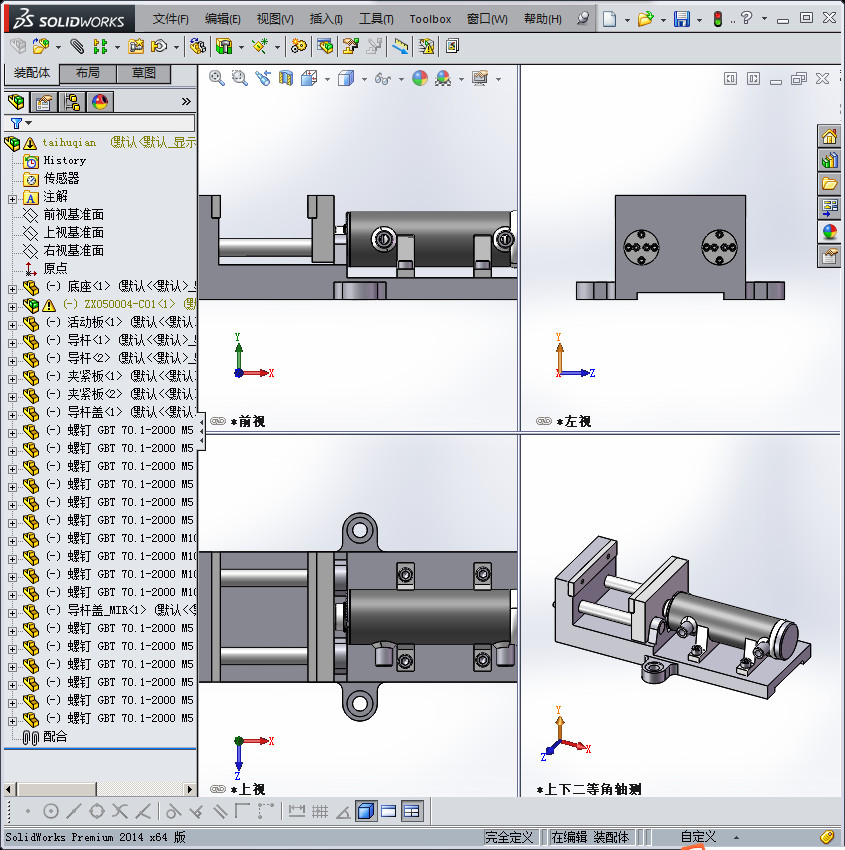This screenshot has width=845, height=850.
Task: Open the Toolbox menu
Action: (430, 19)
